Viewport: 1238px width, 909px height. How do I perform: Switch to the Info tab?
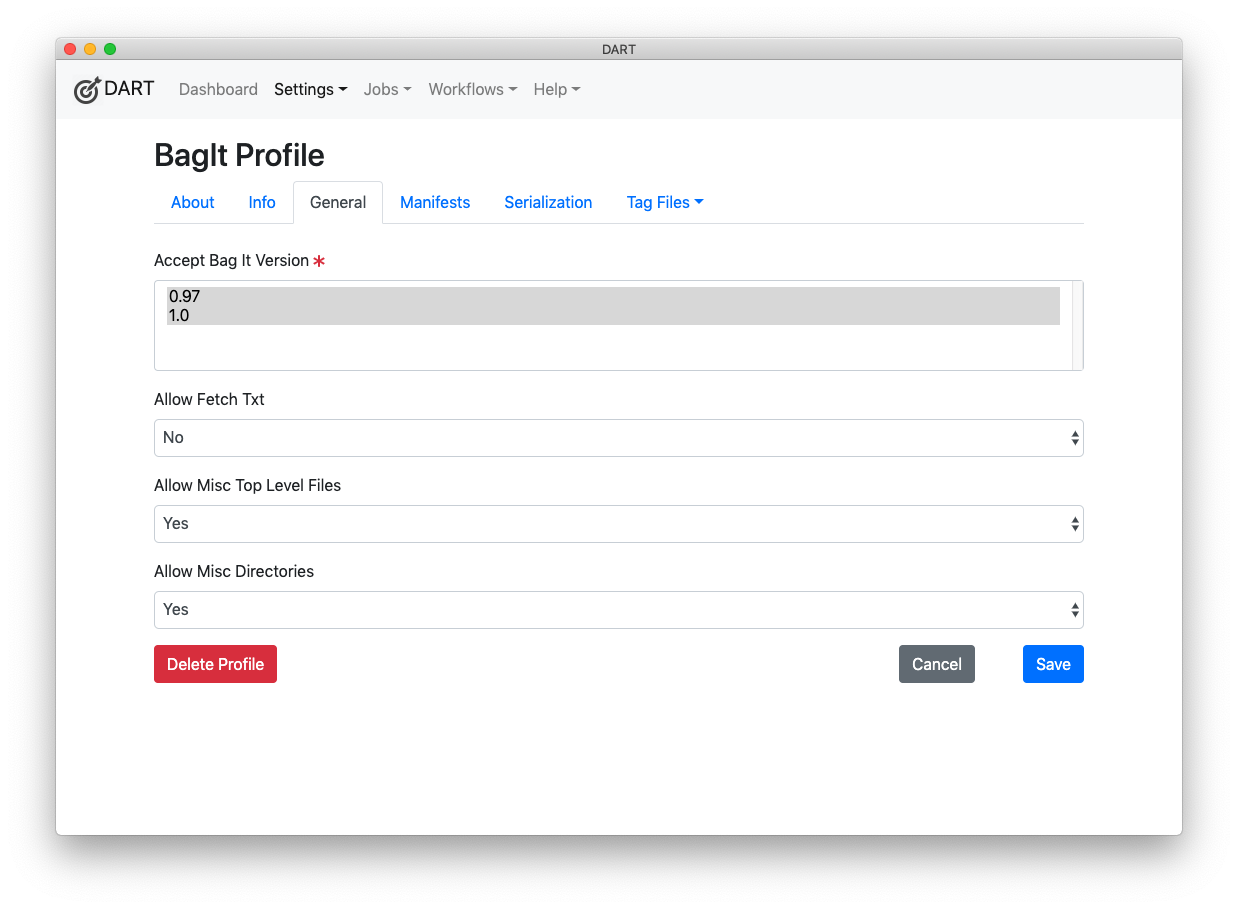point(261,202)
